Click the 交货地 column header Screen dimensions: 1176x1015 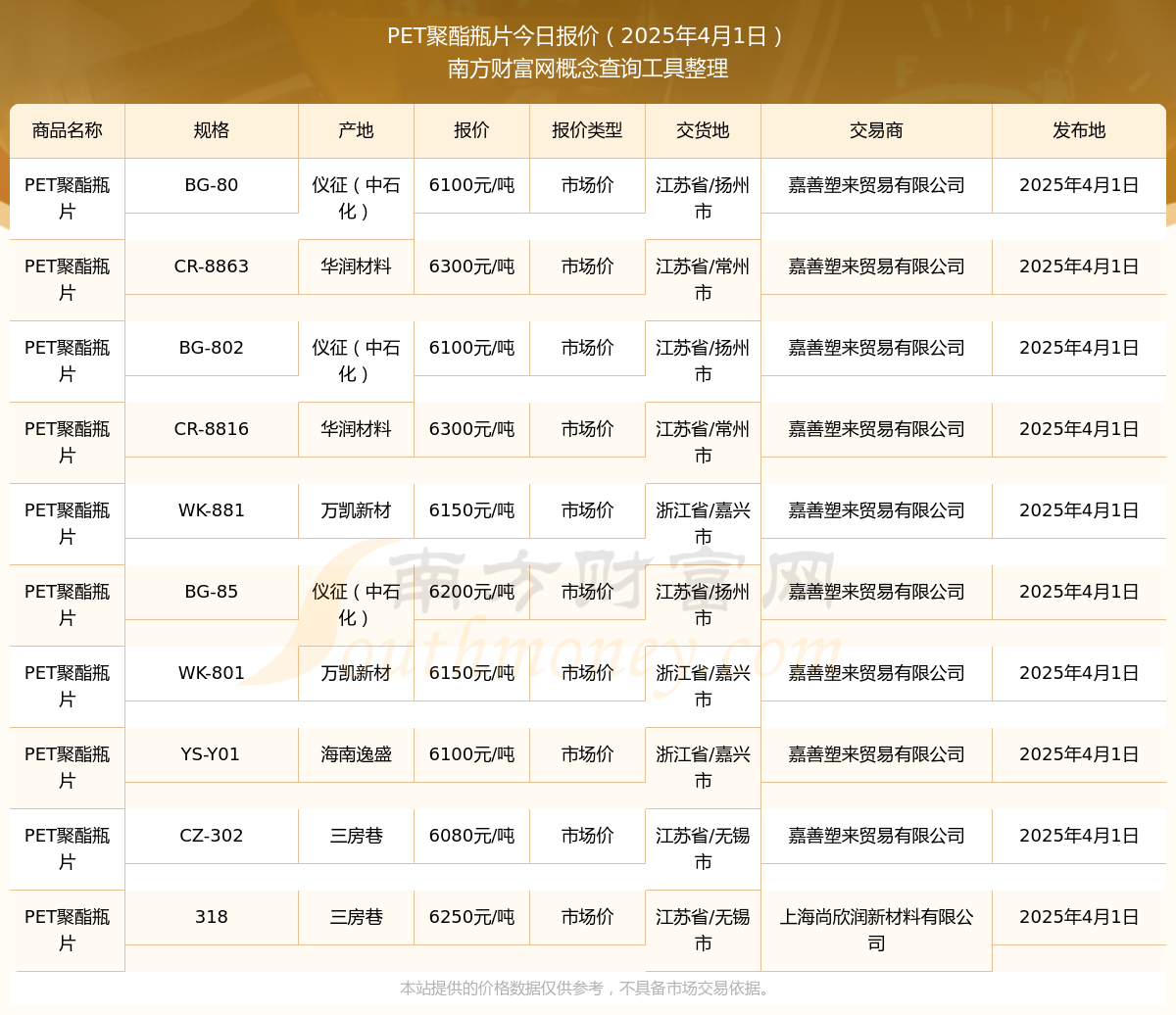pos(703,130)
